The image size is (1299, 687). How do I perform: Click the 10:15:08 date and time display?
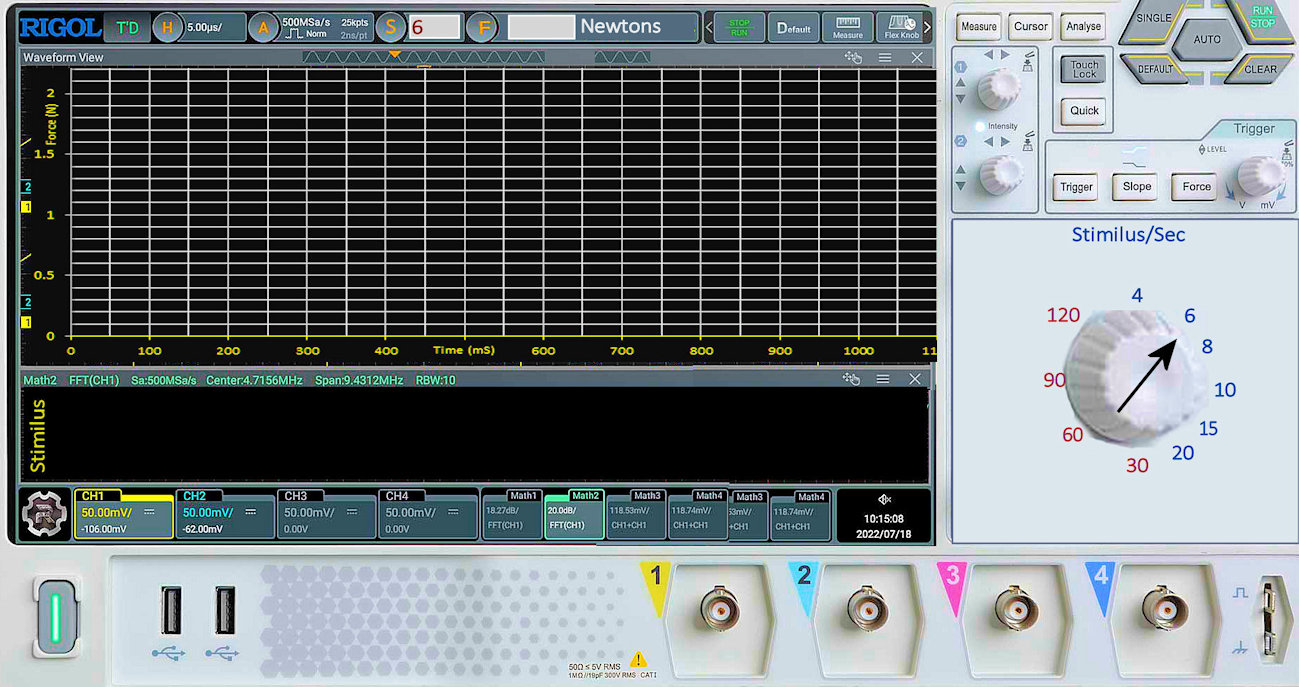click(x=884, y=526)
